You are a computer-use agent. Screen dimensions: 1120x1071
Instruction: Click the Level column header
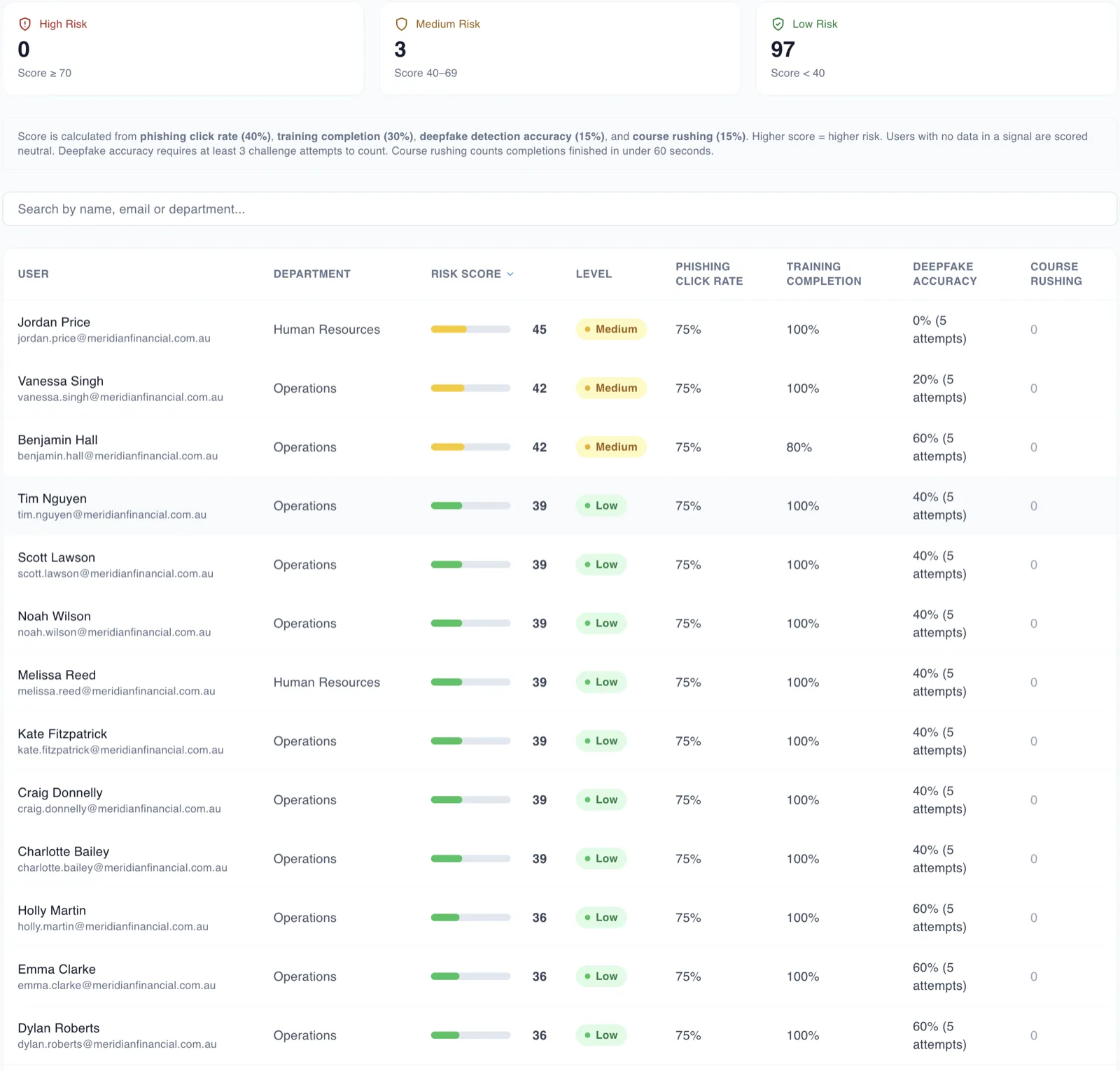click(x=594, y=274)
